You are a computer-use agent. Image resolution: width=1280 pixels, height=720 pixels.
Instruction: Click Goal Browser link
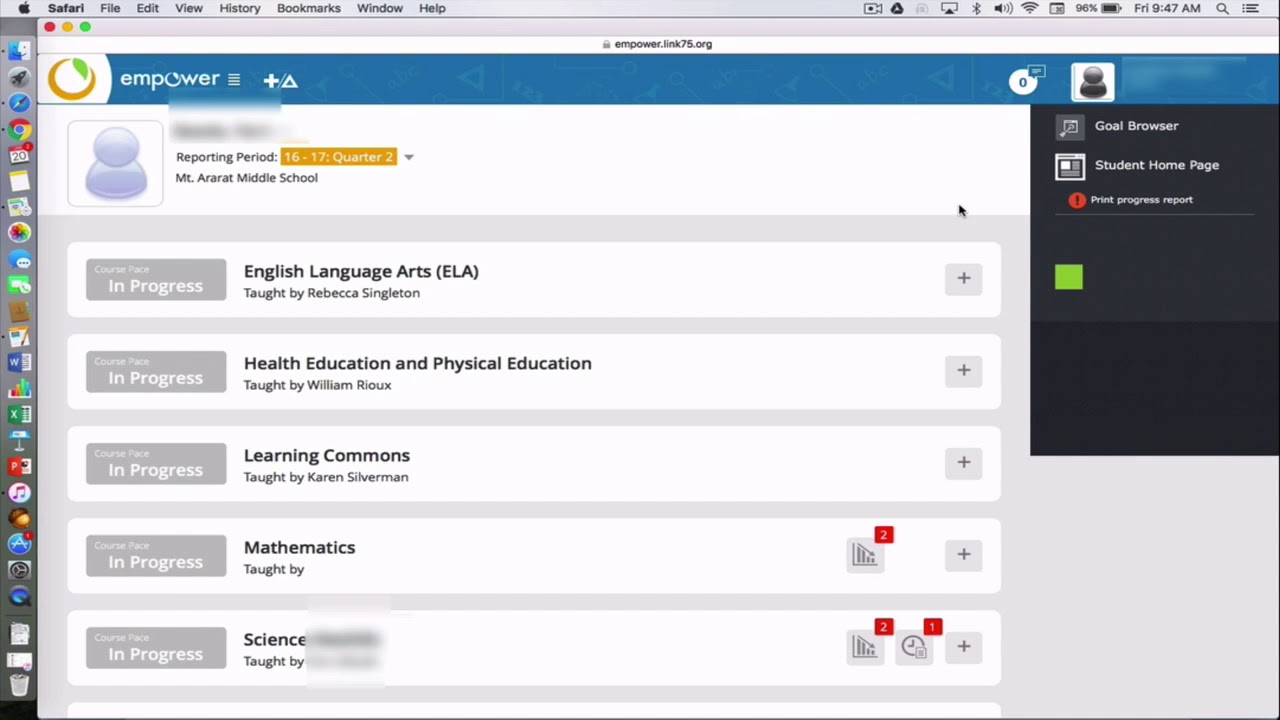pos(1136,126)
